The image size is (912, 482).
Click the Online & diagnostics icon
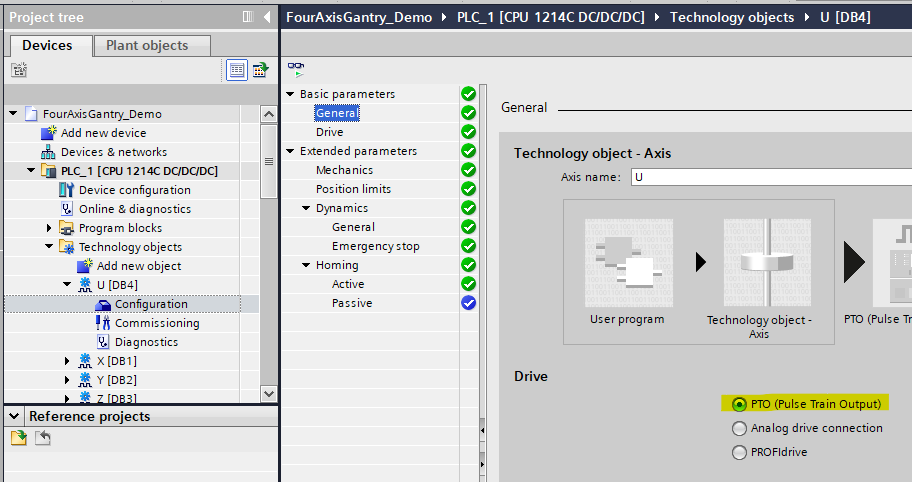point(66,209)
